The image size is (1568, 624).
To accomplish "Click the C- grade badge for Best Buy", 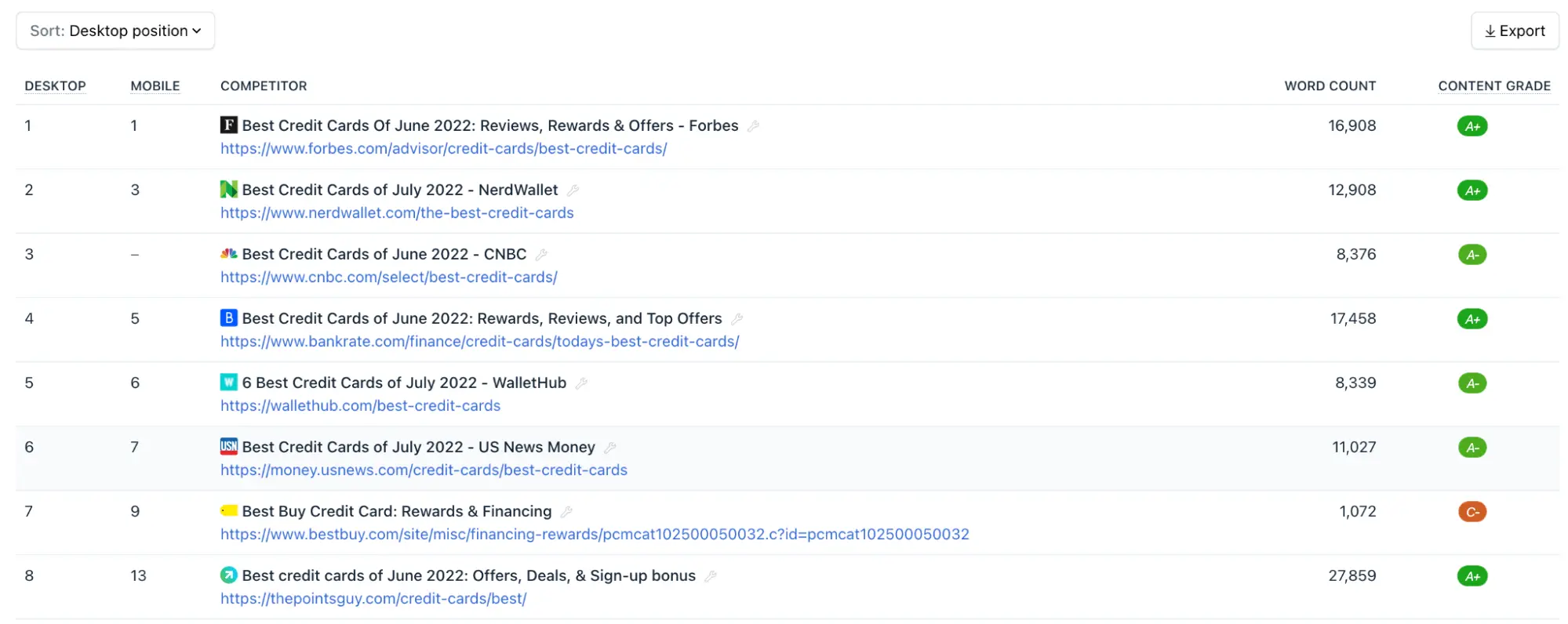I will click(x=1472, y=511).
